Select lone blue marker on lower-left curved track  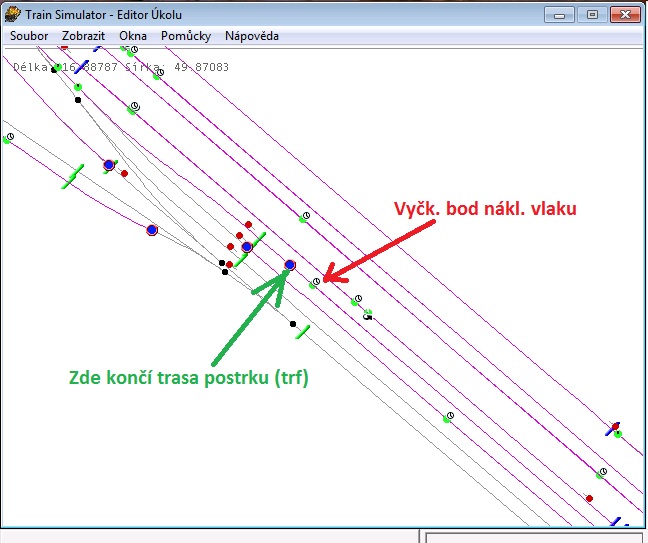pos(152,230)
